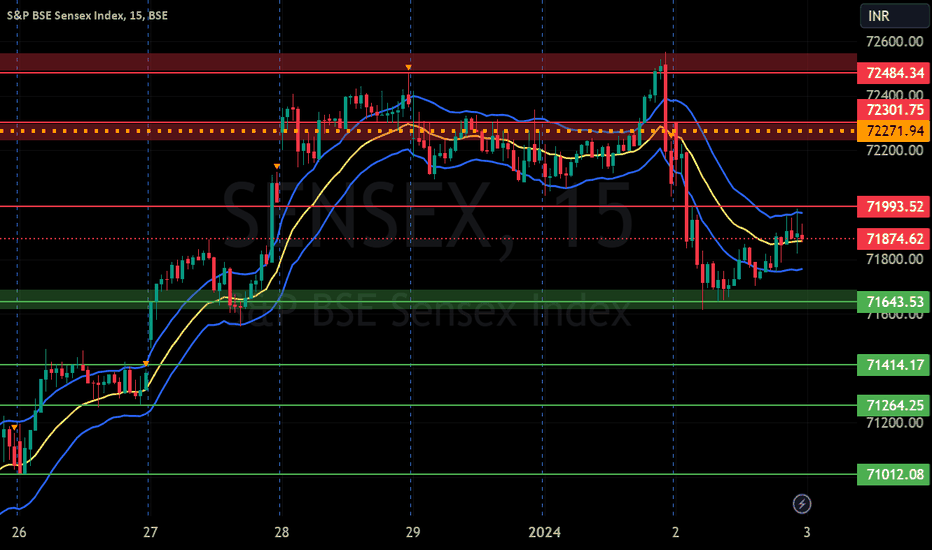Select the 71993.52 red price label
This screenshot has width=932, height=550.
click(x=894, y=206)
